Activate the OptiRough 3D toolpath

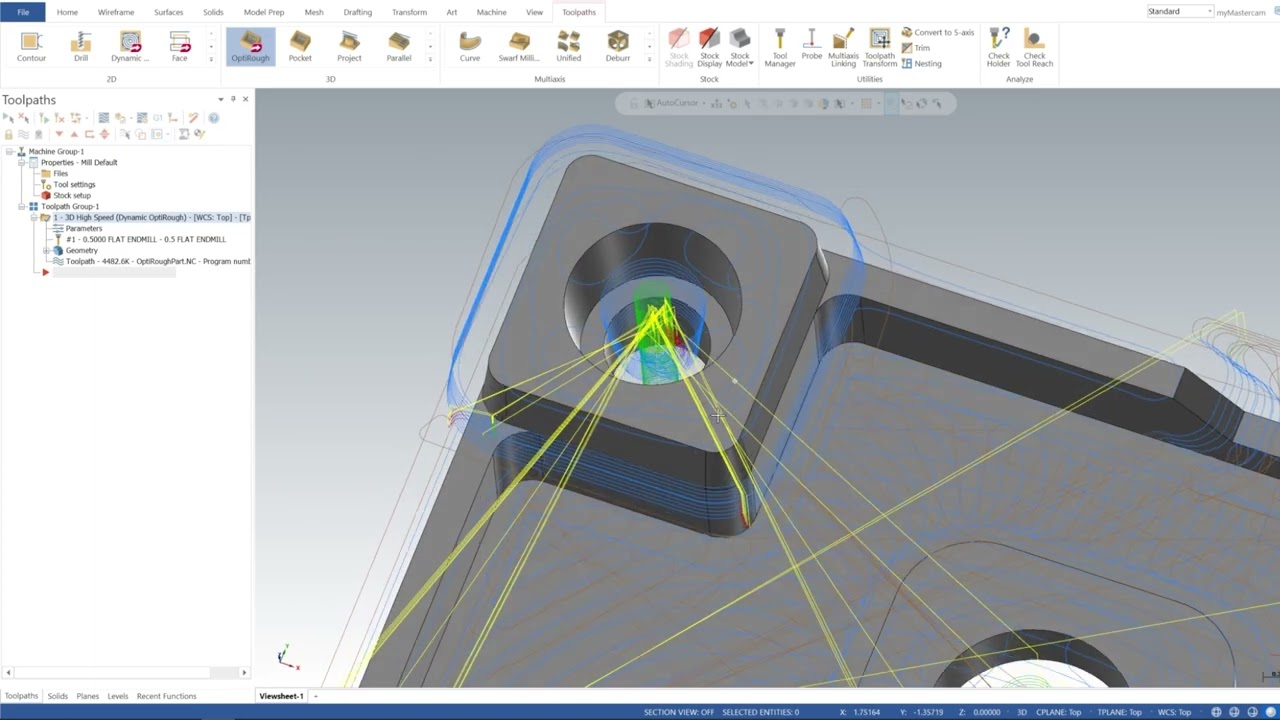(x=250, y=47)
